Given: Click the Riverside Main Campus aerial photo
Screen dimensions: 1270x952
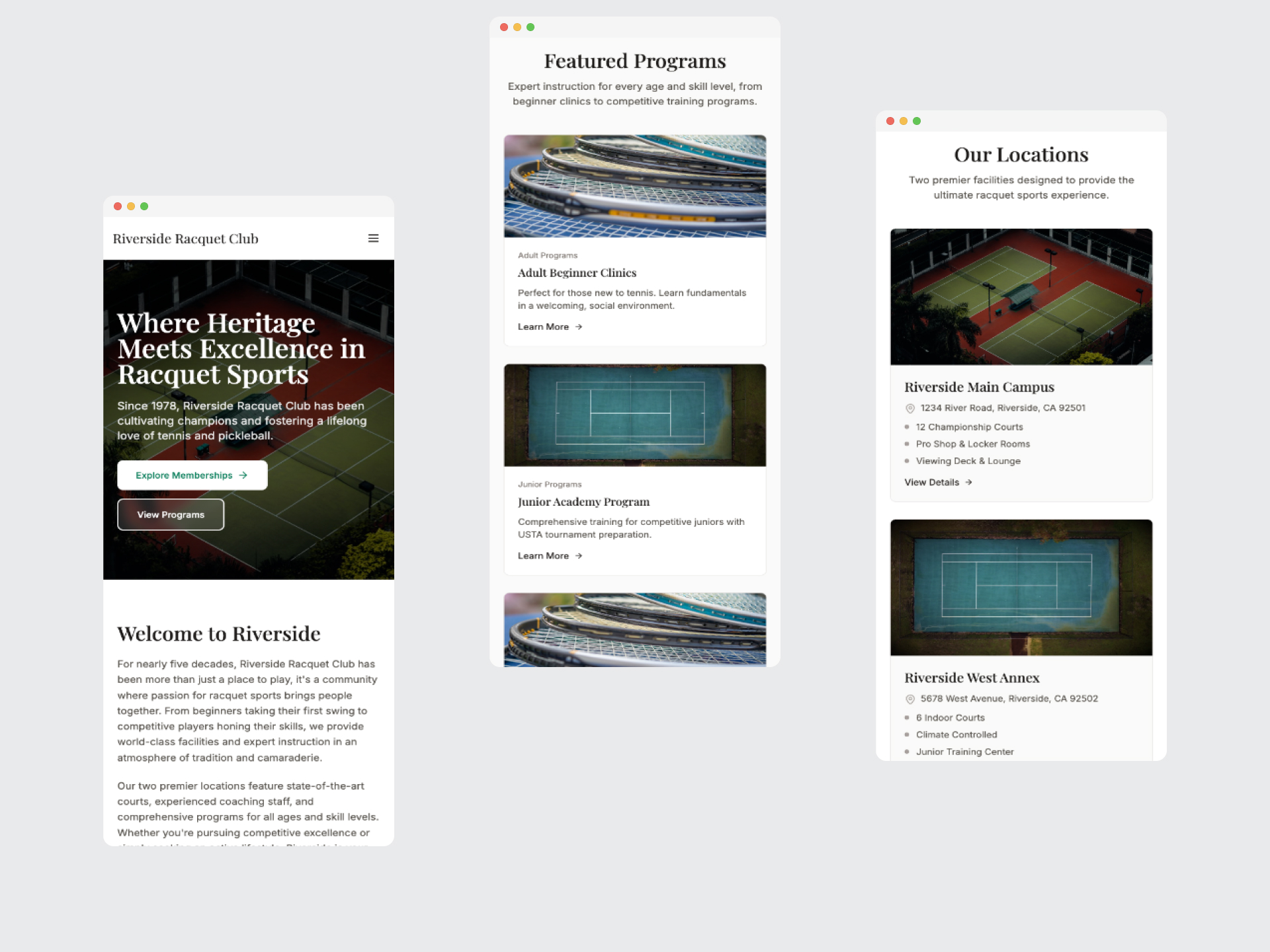Looking at the screenshot, I should click(x=1021, y=297).
